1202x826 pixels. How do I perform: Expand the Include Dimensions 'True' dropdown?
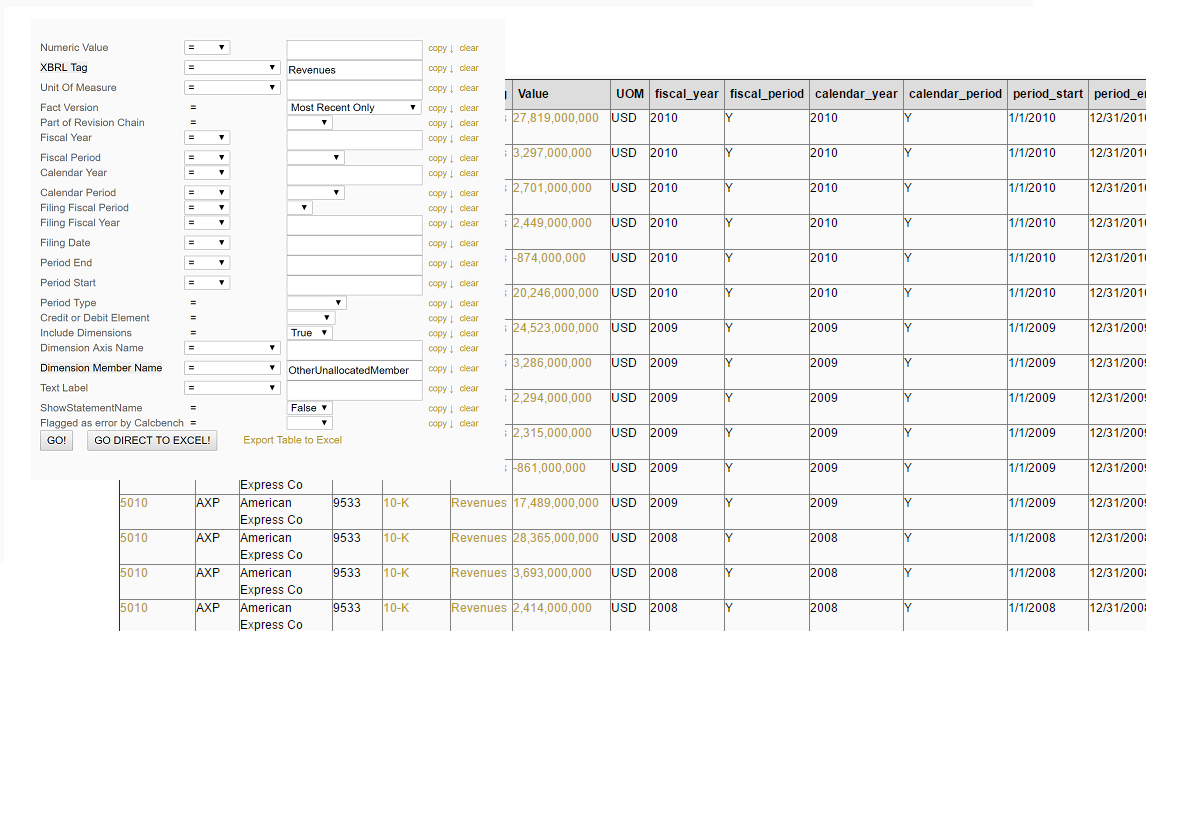click(x=310, y=333)
